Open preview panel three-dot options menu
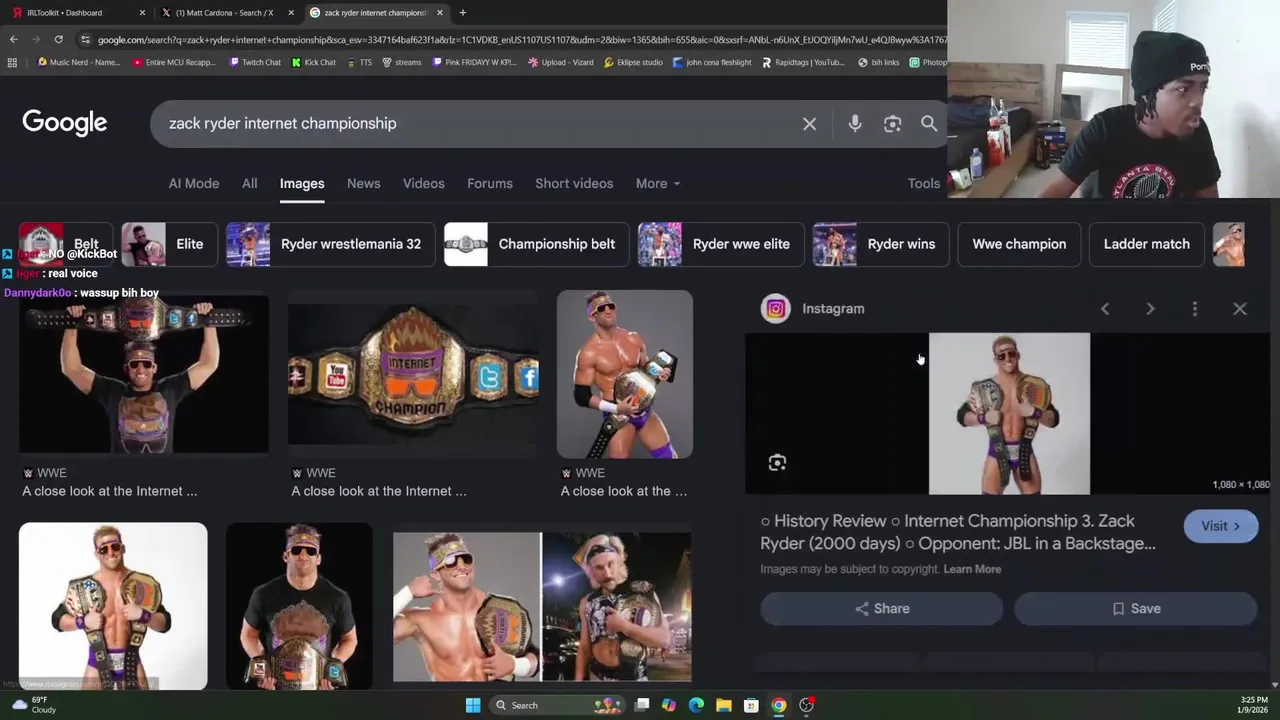The image size is (1280, 720). 1195,309
